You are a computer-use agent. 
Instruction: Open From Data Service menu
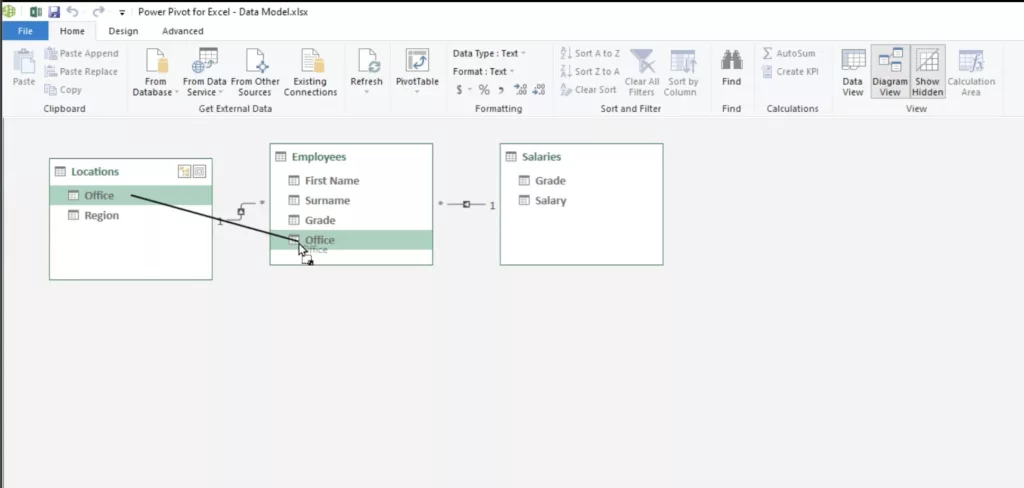204,72
